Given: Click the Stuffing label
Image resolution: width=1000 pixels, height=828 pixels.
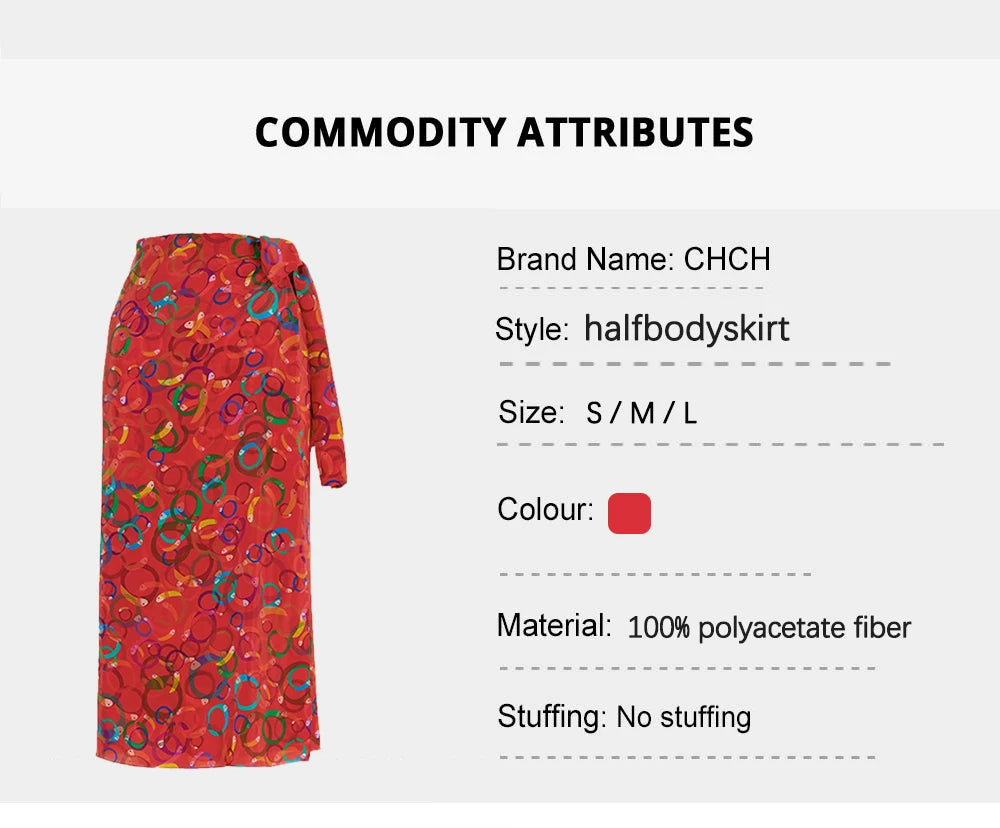Looking at the screenshot, I should click(x=552, y=716).
